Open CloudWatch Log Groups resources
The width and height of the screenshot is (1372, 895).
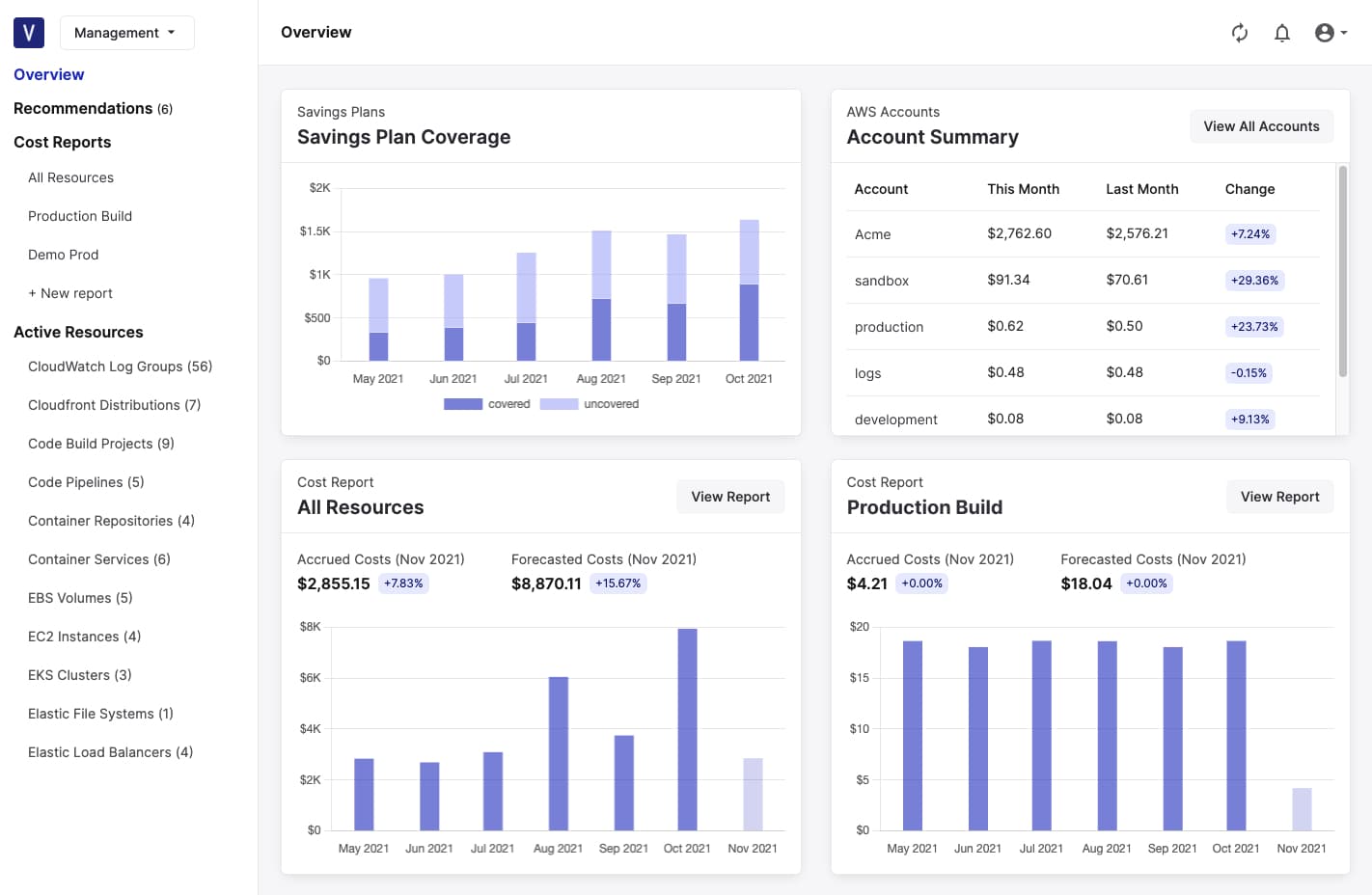point(120,366)
